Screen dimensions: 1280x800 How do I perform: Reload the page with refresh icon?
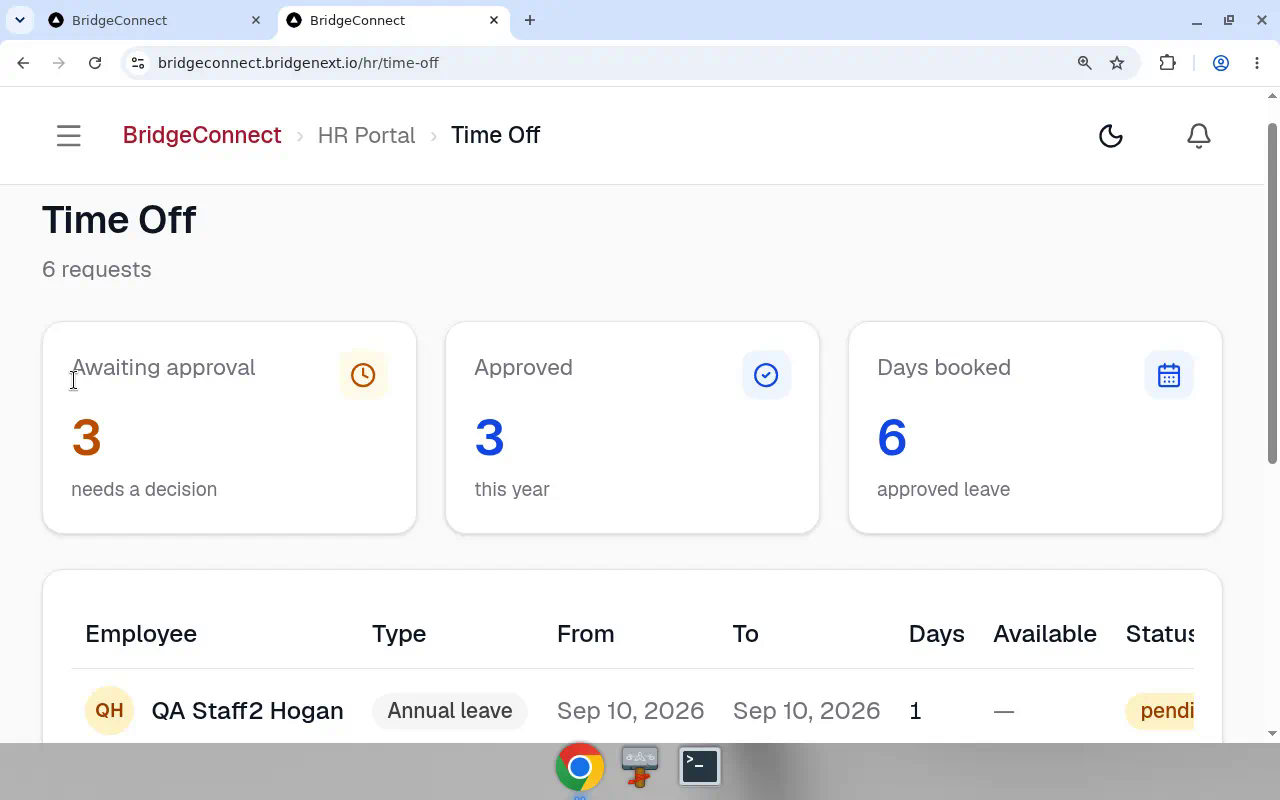(95, 63)
